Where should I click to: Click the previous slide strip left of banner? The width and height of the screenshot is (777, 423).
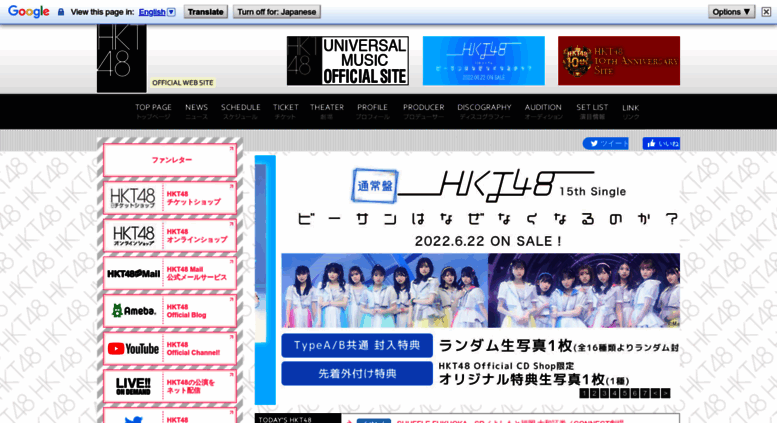pyautogui.click(x=265, y=280)
